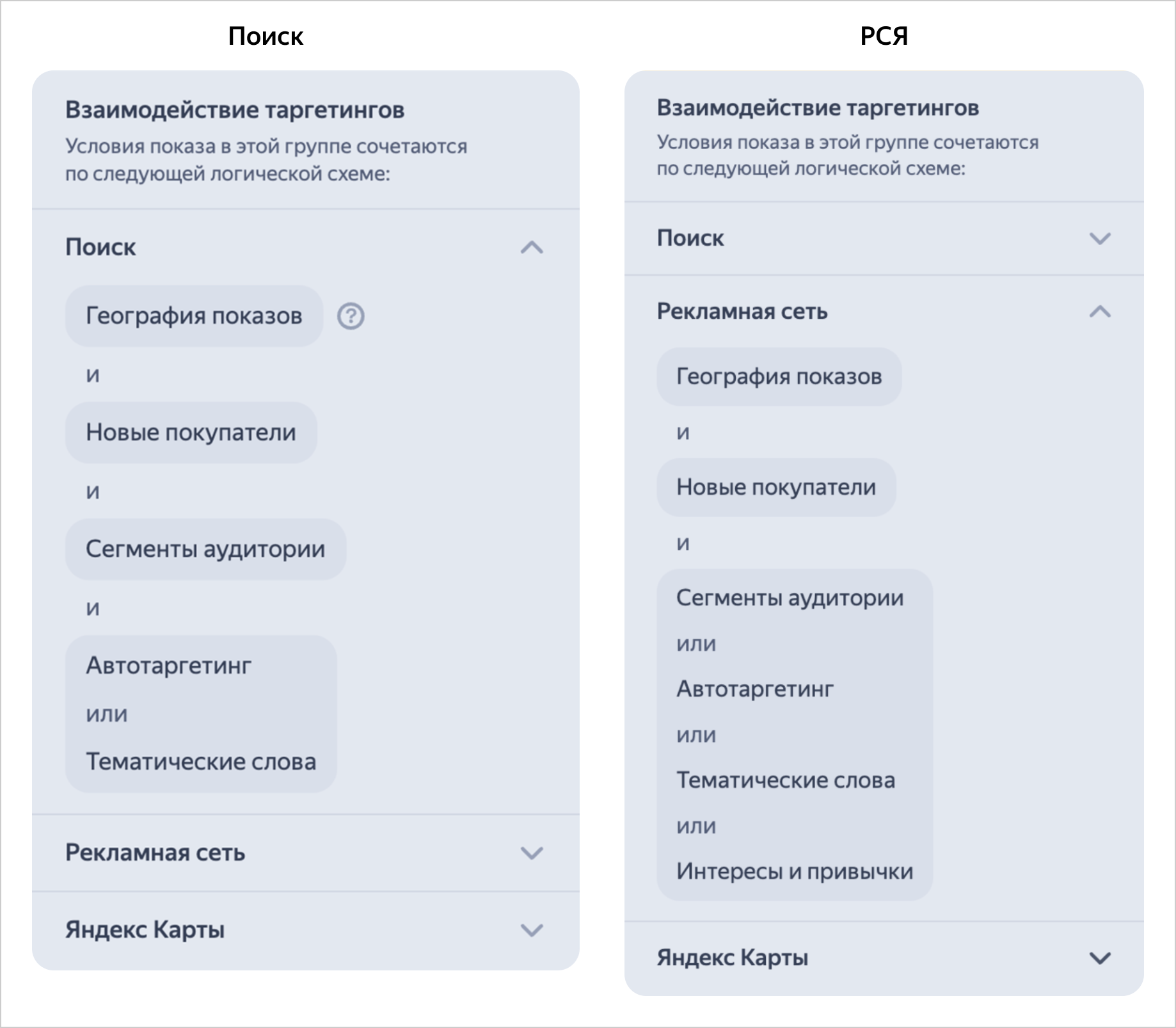The width and height of the screenshot is (1176, 1028).
Task: Collapse Рекламная сеть in the right panel
Action: pos(1100,312)
